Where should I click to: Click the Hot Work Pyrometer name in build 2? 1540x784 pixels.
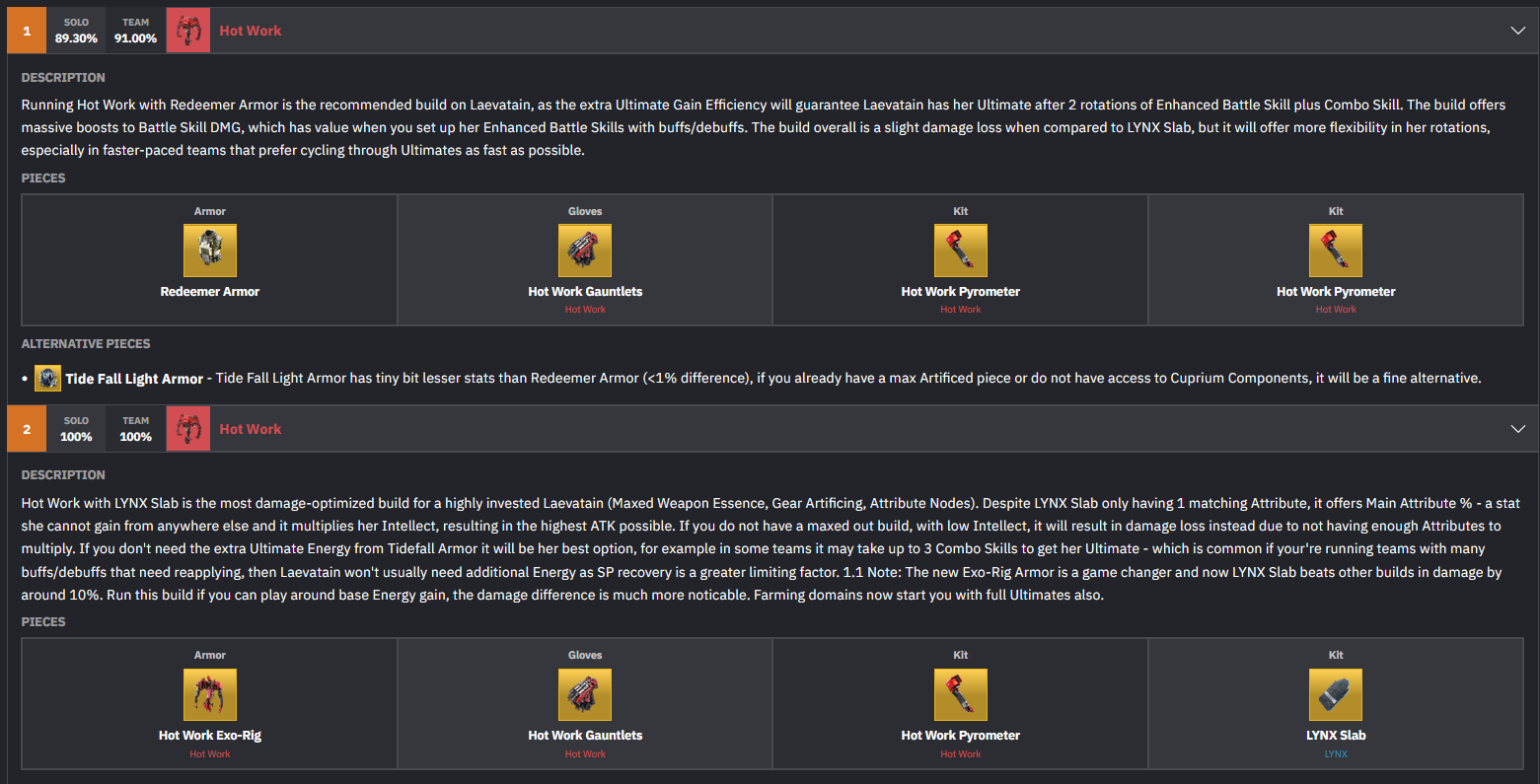[961, 736]
